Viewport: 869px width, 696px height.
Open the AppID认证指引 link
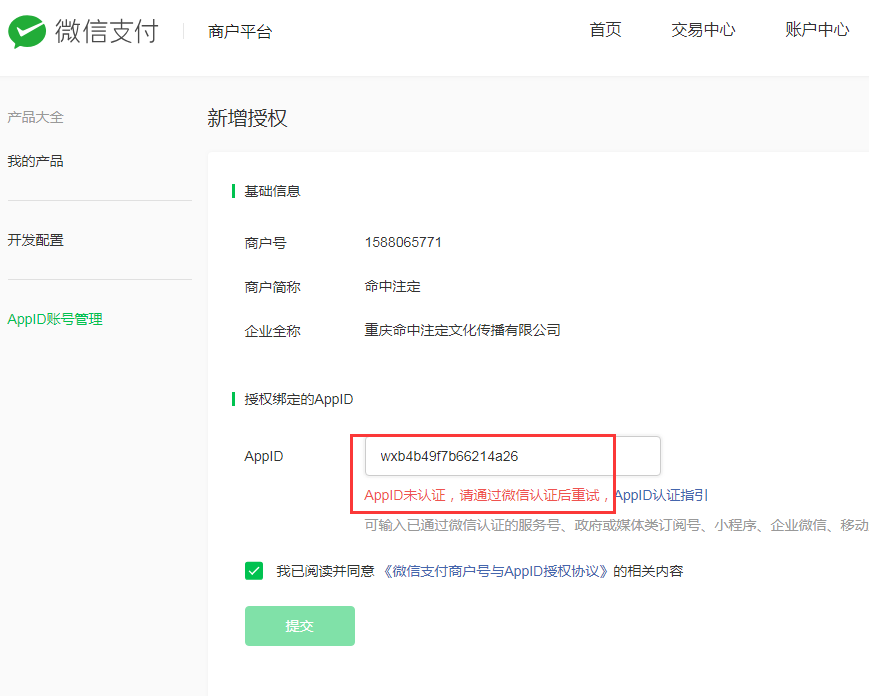pos(662,495)
